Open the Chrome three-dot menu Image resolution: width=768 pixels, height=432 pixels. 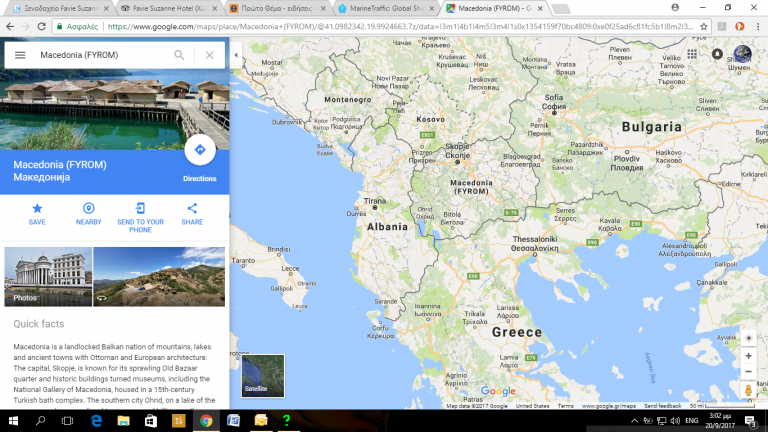click(758, 26)
